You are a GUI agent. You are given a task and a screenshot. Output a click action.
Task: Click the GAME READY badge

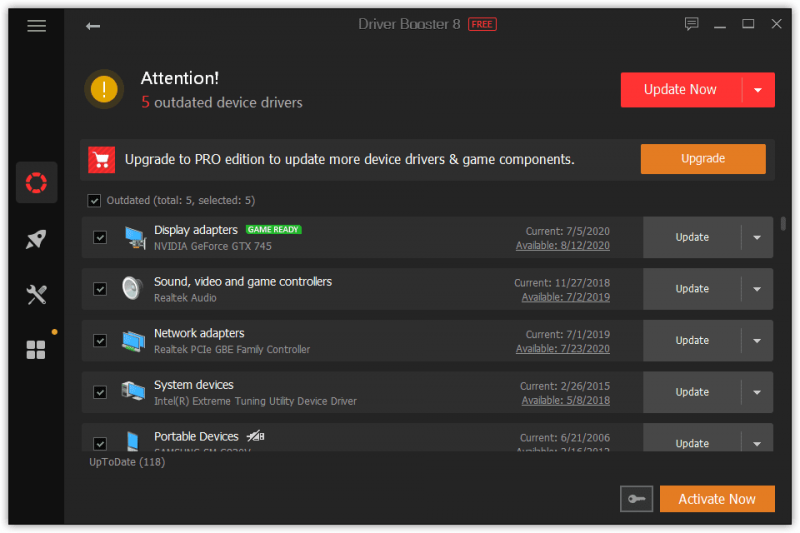point(273,230)
